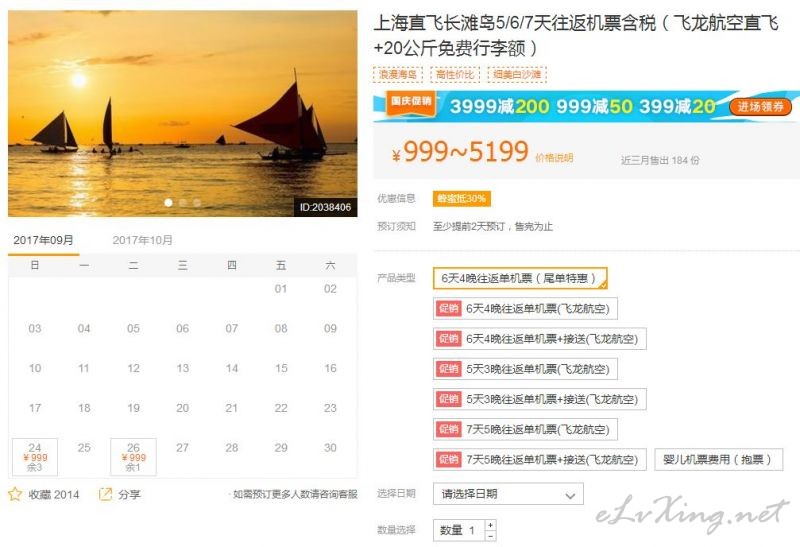The width and height of the screenshot is (800, 547).
Task: Open the 请选择日期 date dropdown
Action: point(508,494)
